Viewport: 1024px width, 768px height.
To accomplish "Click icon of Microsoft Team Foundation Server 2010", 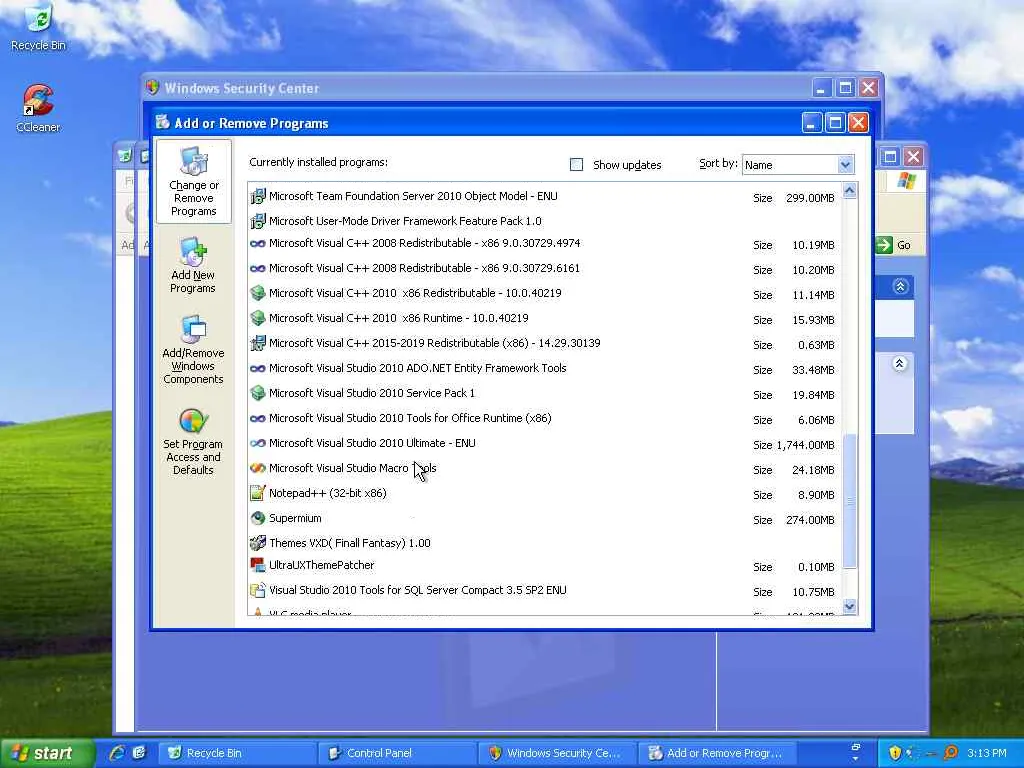I will point(258,196).
